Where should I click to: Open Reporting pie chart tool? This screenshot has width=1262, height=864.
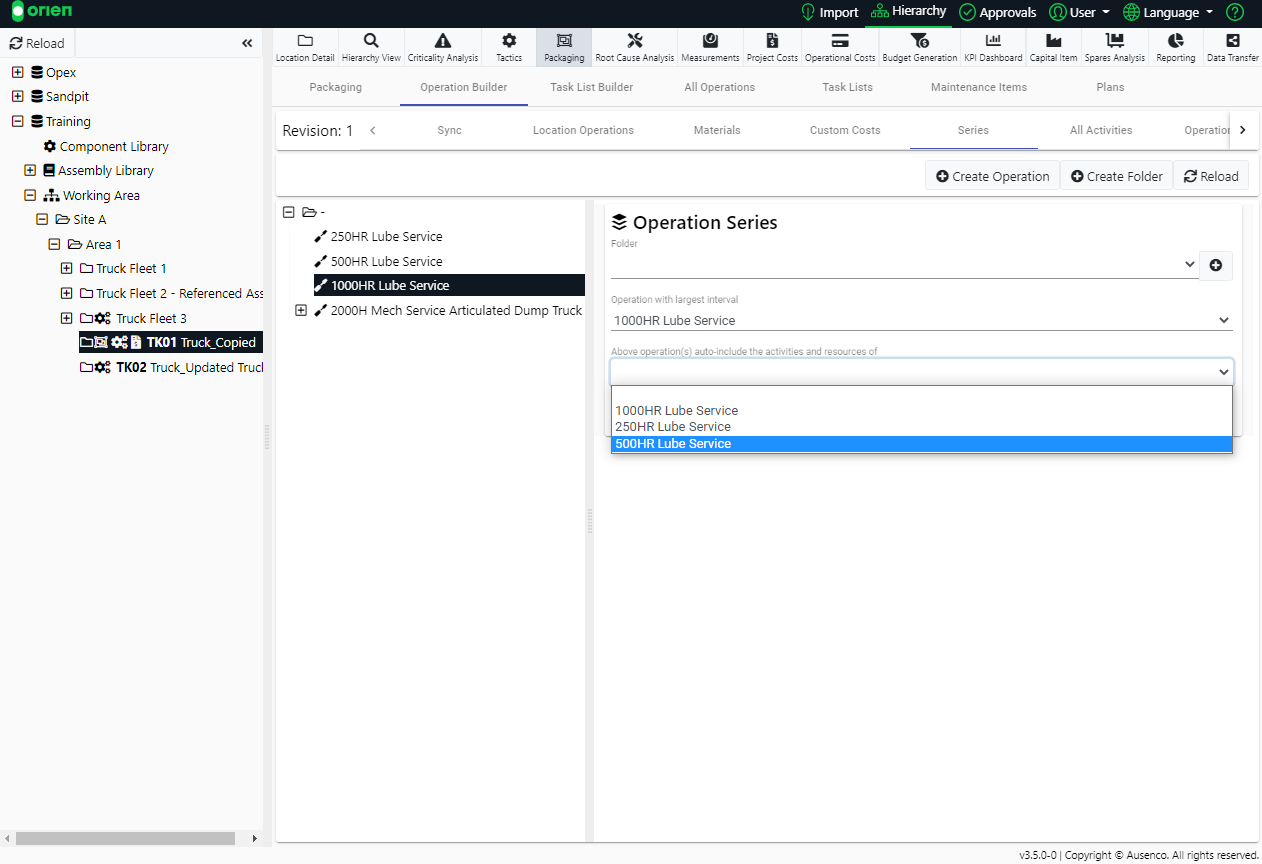(1176, 47)
